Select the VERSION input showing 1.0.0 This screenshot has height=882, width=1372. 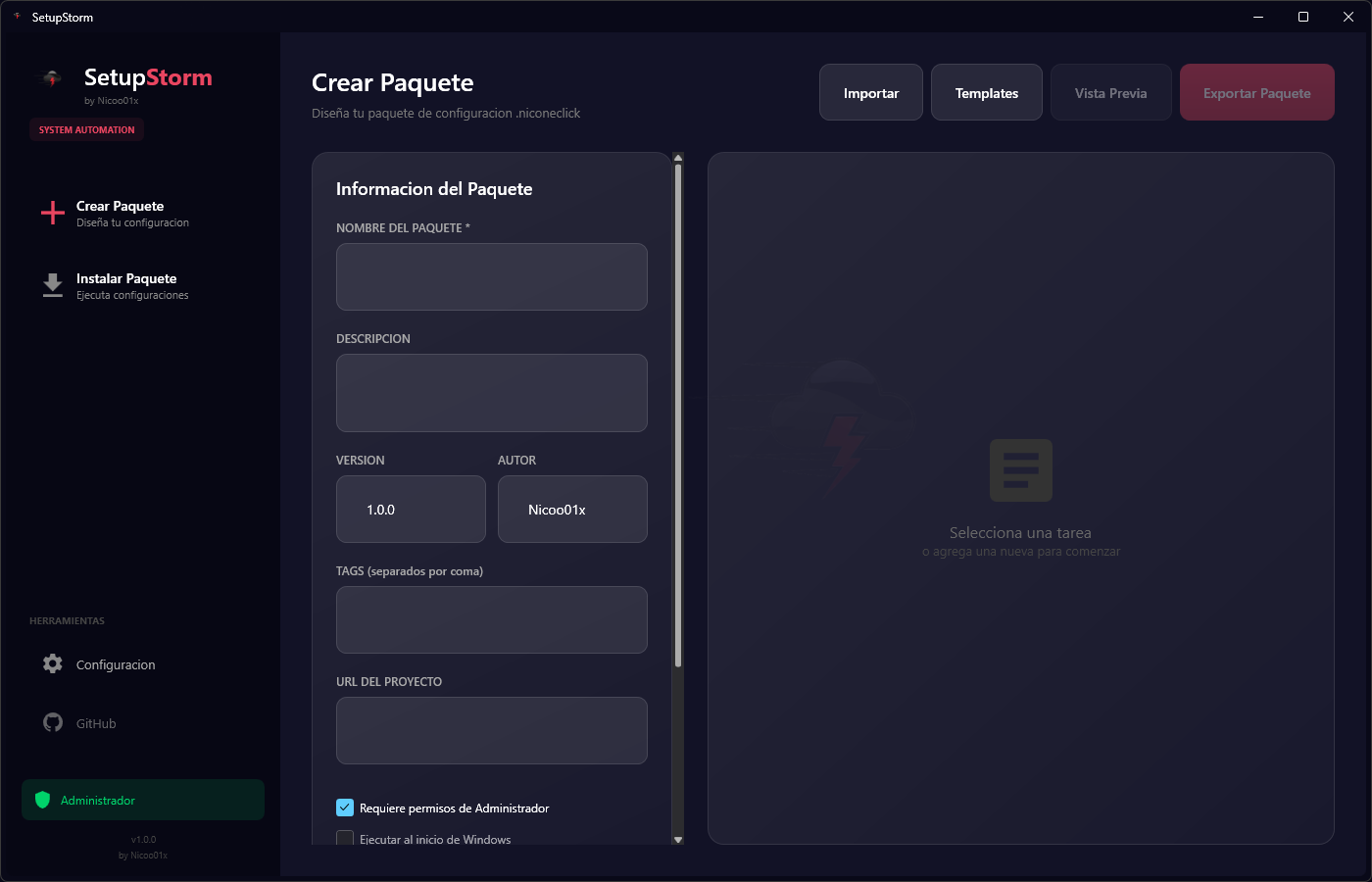(411, 509)
